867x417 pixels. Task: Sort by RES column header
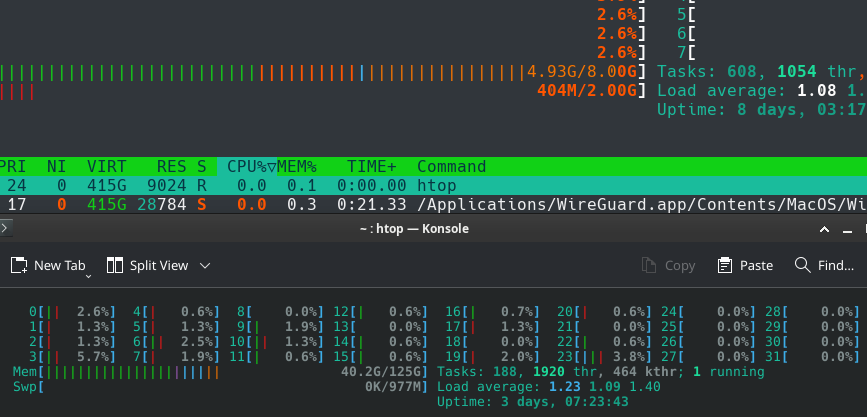click(x=171, y=166)
